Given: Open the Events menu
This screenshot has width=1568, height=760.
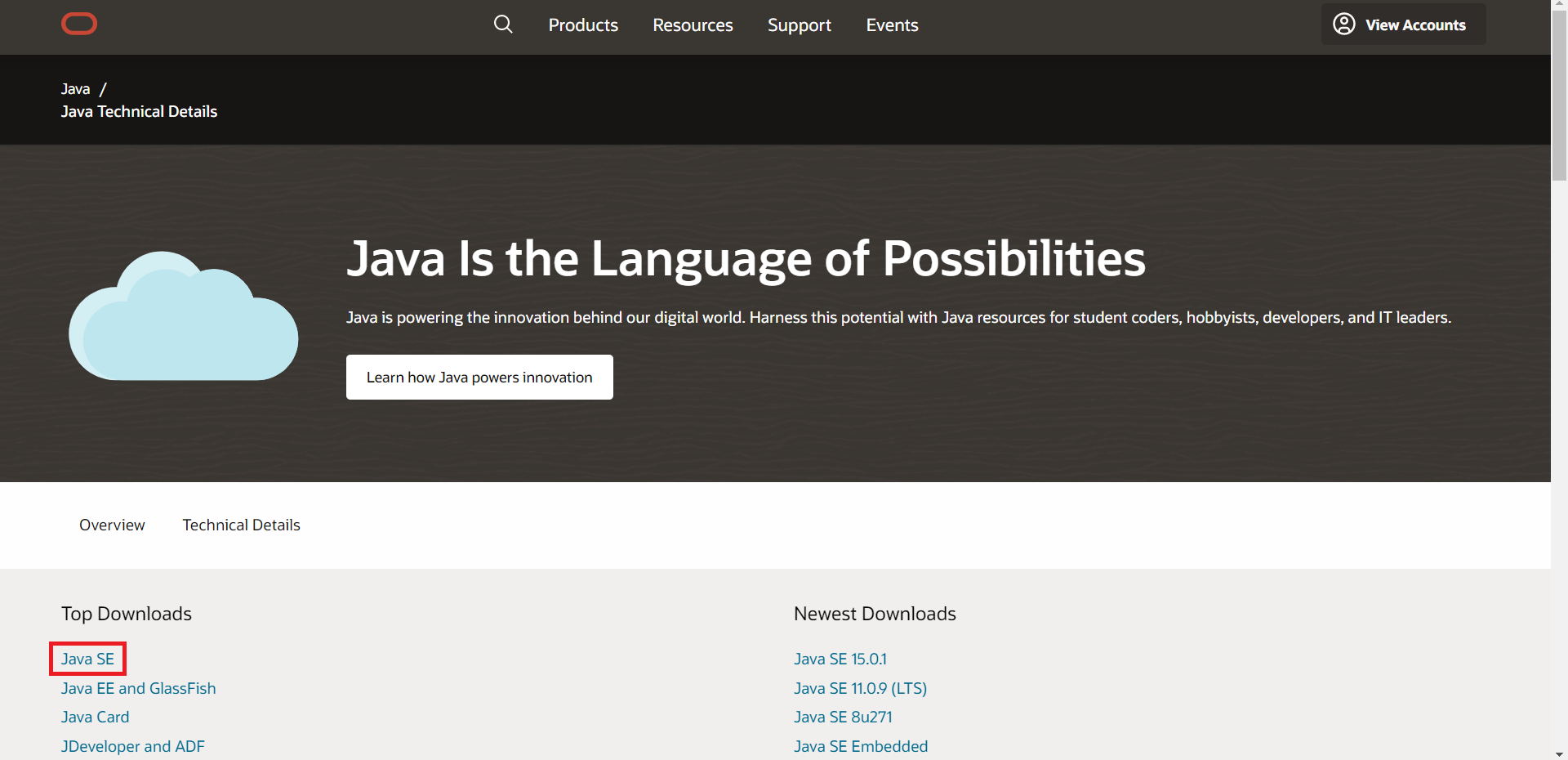Looking at the screenshot, I should tap(892, 25).
